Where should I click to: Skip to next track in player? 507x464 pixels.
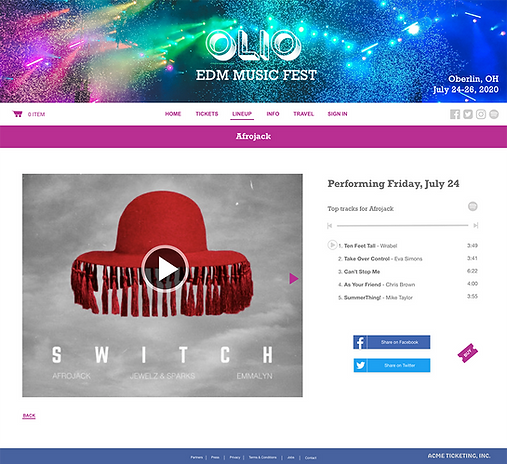pos(476,226)
